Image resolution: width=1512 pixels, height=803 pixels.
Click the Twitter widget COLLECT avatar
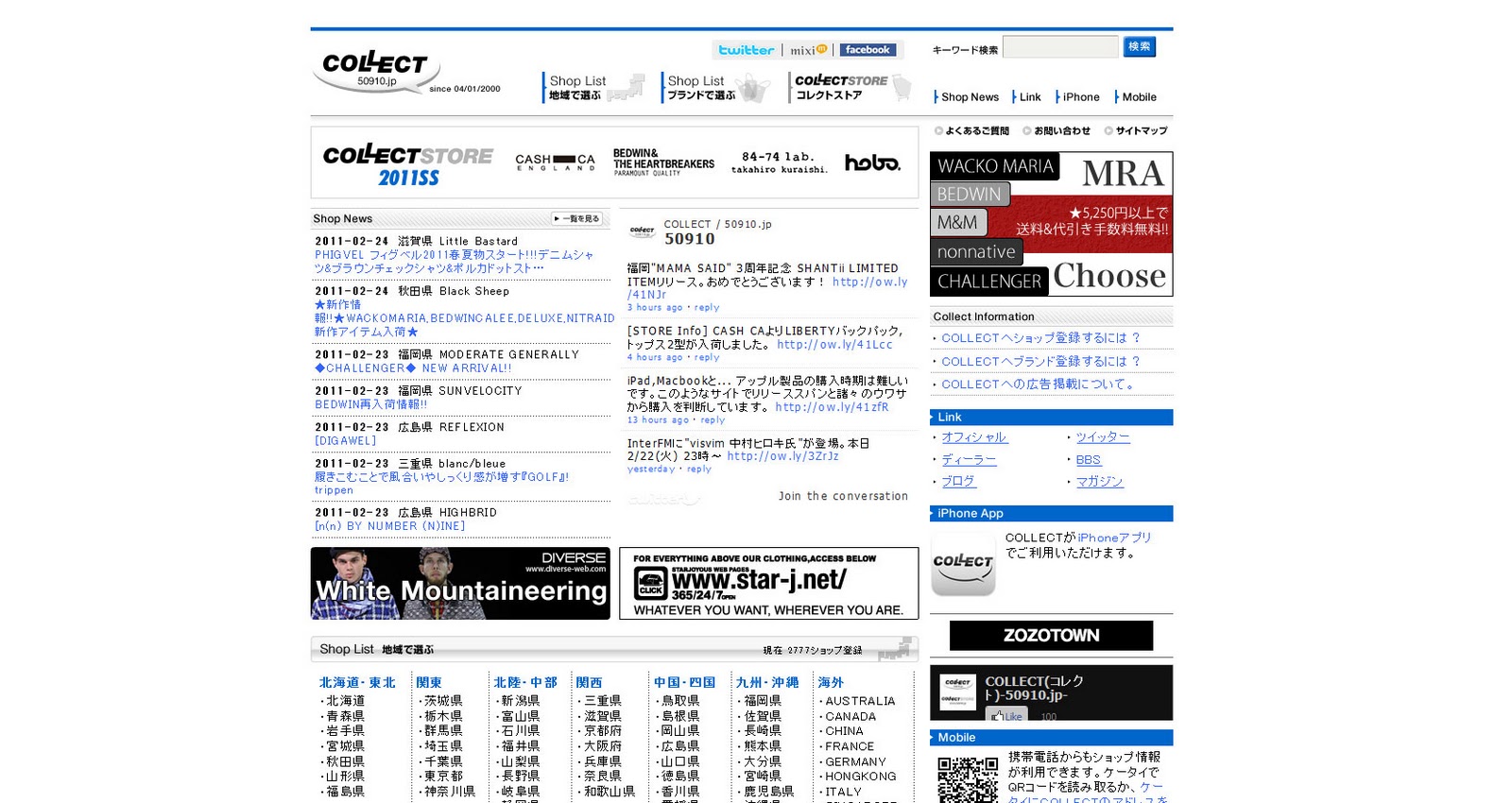click(x=643, y=231)
